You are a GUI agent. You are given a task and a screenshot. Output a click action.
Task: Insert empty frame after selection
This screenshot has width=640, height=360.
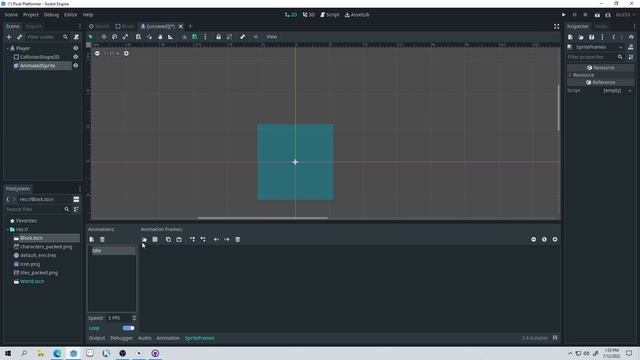(x=203, y=240)
